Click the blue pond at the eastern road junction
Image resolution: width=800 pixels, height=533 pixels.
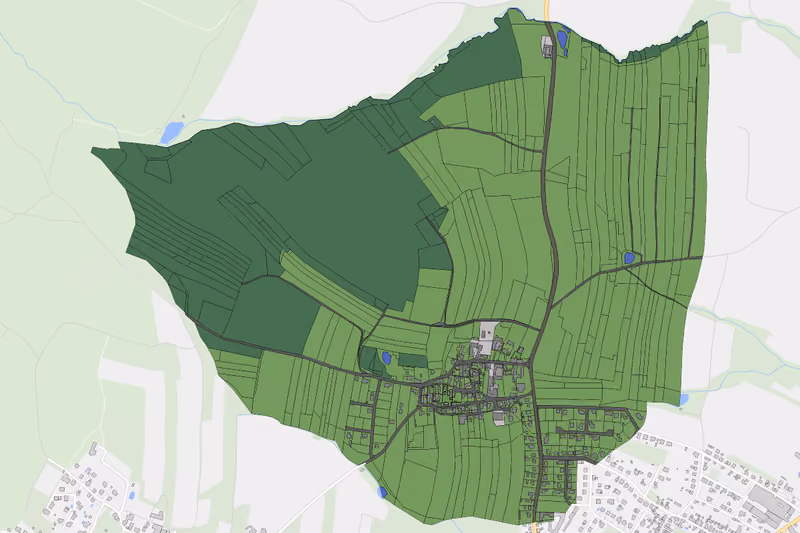[629, 258]
